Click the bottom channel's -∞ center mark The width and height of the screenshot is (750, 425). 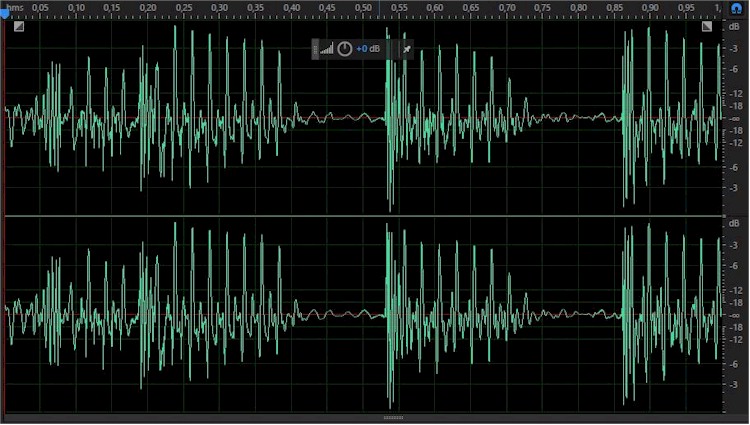(x=734, y=316)
